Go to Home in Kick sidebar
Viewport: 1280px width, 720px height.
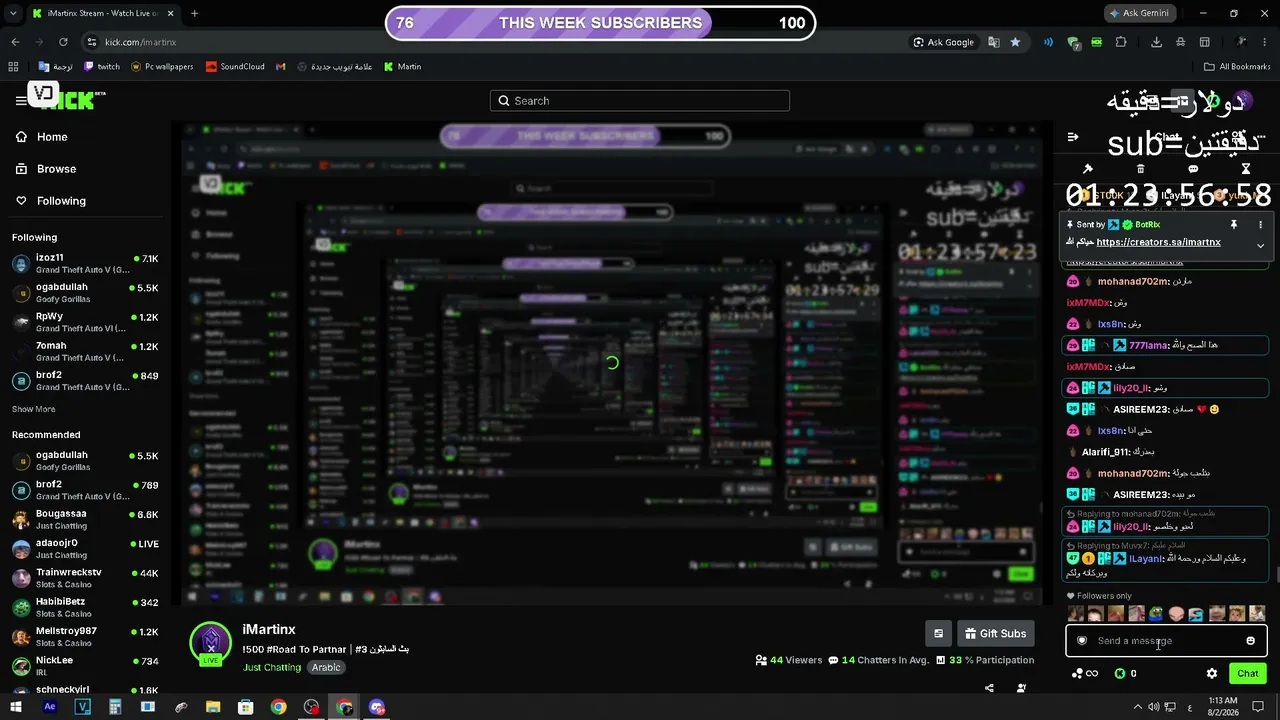click(42, 137)
